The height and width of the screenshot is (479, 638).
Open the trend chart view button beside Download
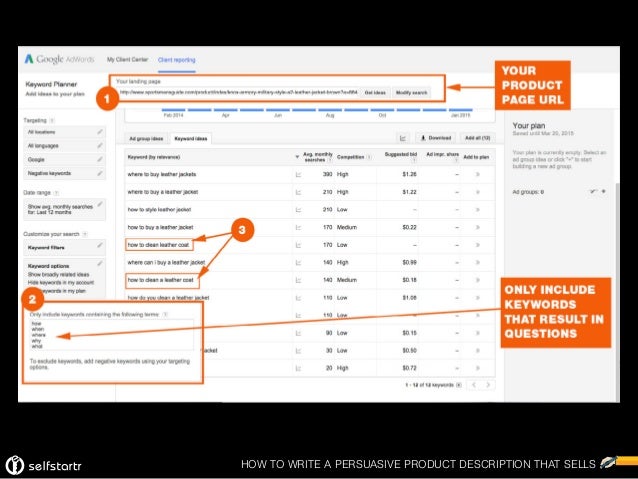403,138
